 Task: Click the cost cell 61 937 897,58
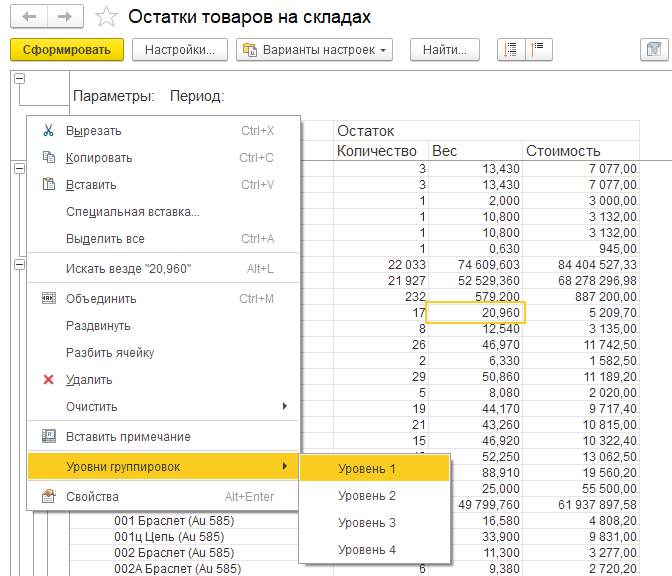[x=581, y=504]
